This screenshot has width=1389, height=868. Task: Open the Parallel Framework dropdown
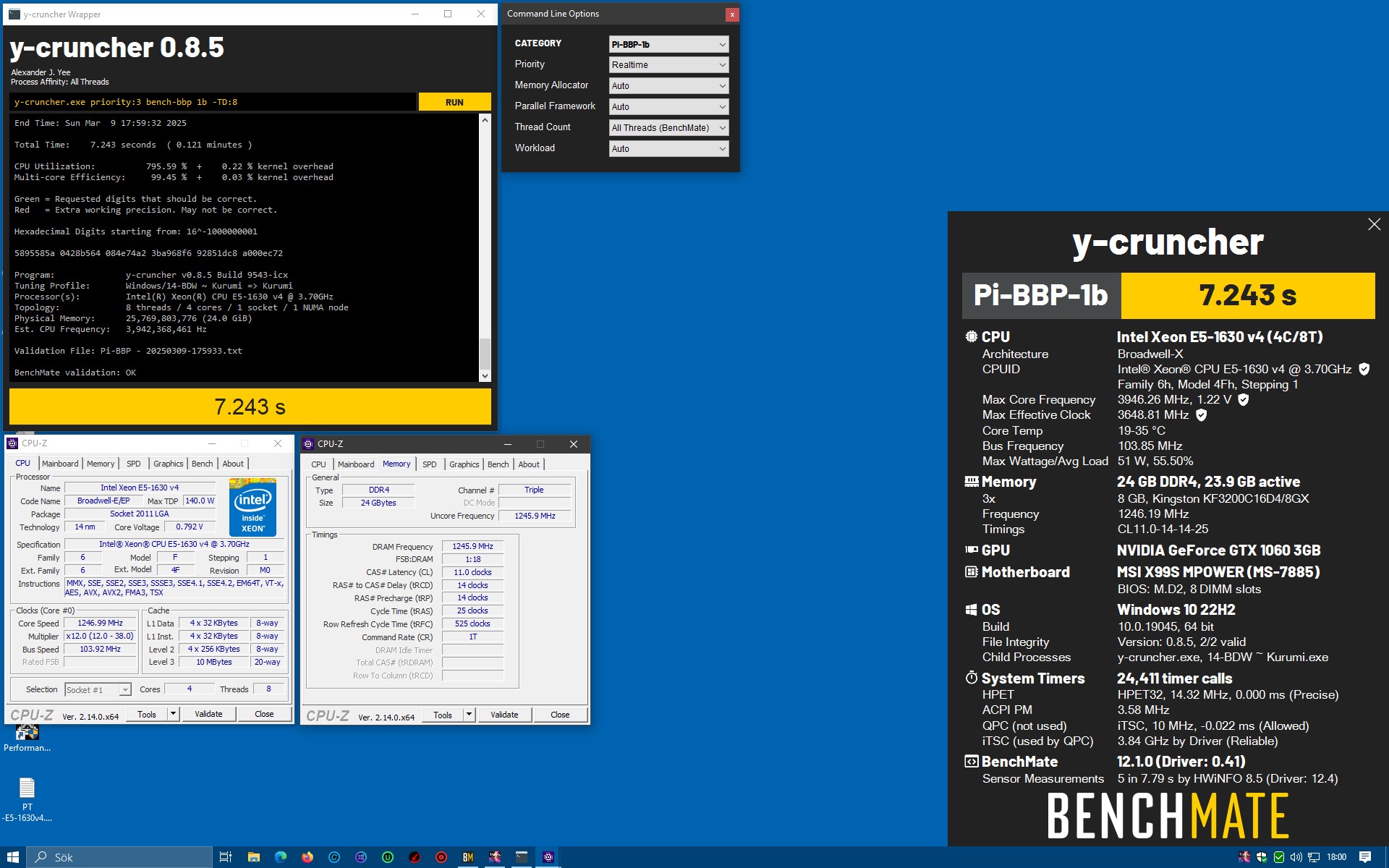click(x=668, y=106)
